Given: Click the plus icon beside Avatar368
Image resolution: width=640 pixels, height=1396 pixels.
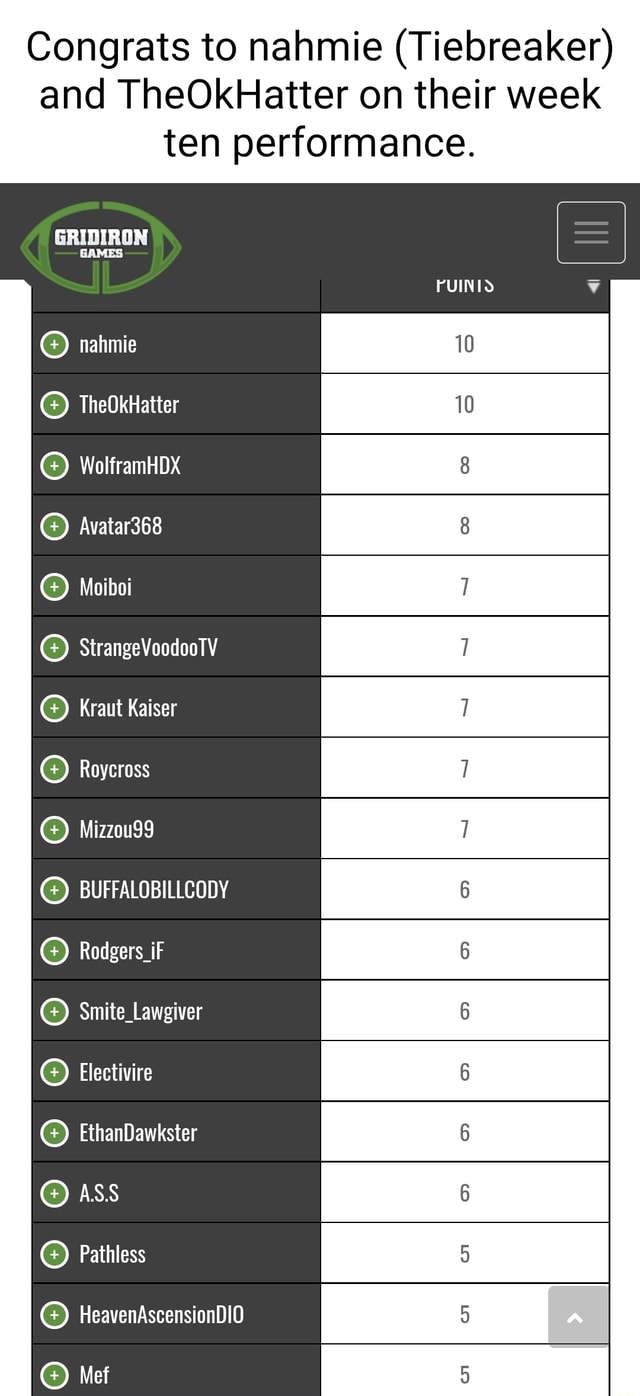Looking at the screenshot, I should pyautogui.click(x=54, y=525).
